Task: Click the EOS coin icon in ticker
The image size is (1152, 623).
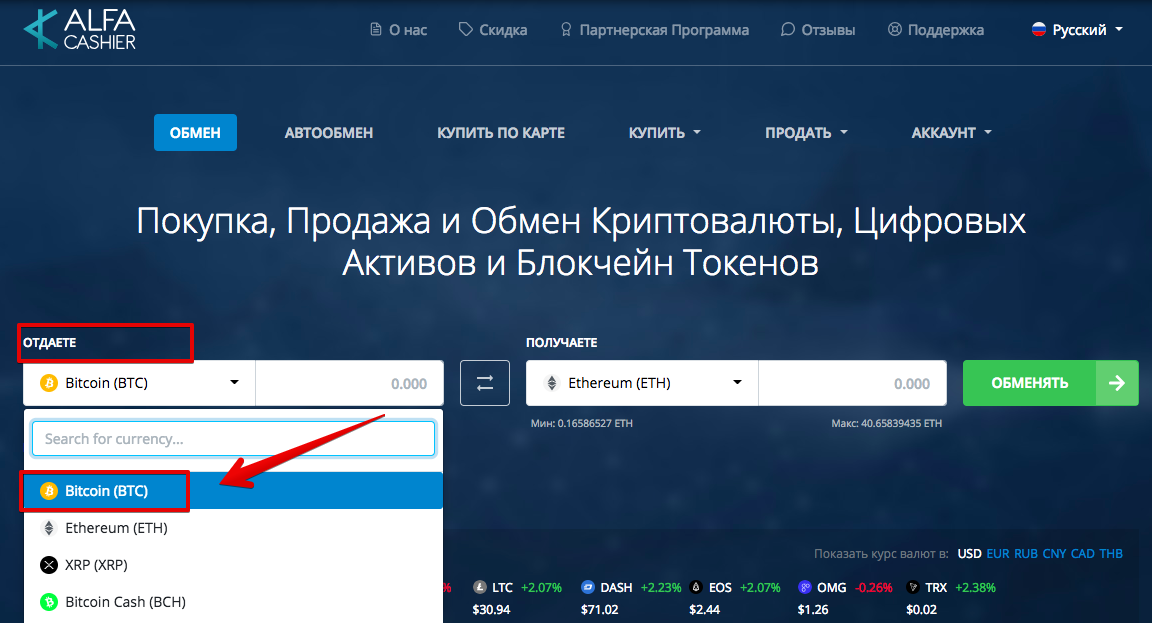Action: (x=696, y=587)
